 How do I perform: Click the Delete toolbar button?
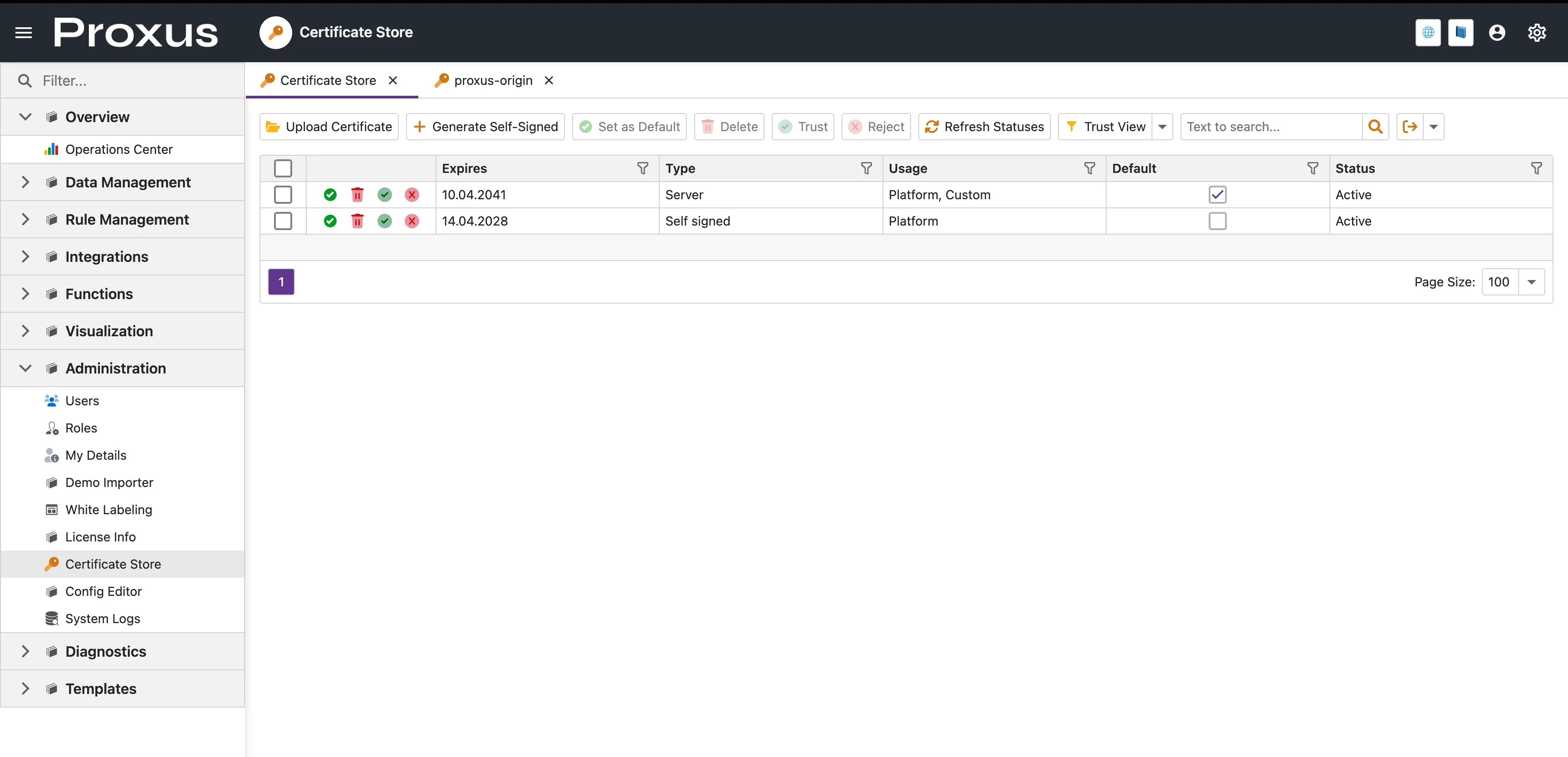pos(729,127)
